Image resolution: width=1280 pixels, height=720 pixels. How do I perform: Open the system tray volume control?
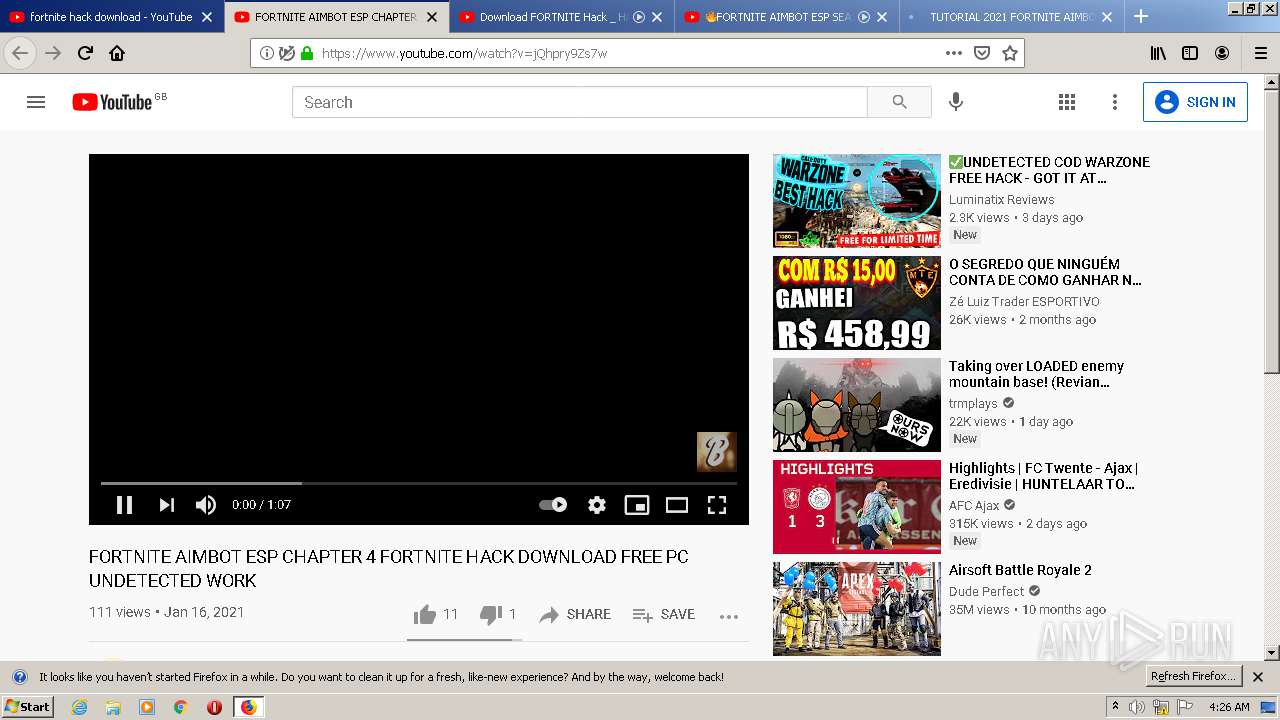pyautogui.click(x=1137, y=707)
